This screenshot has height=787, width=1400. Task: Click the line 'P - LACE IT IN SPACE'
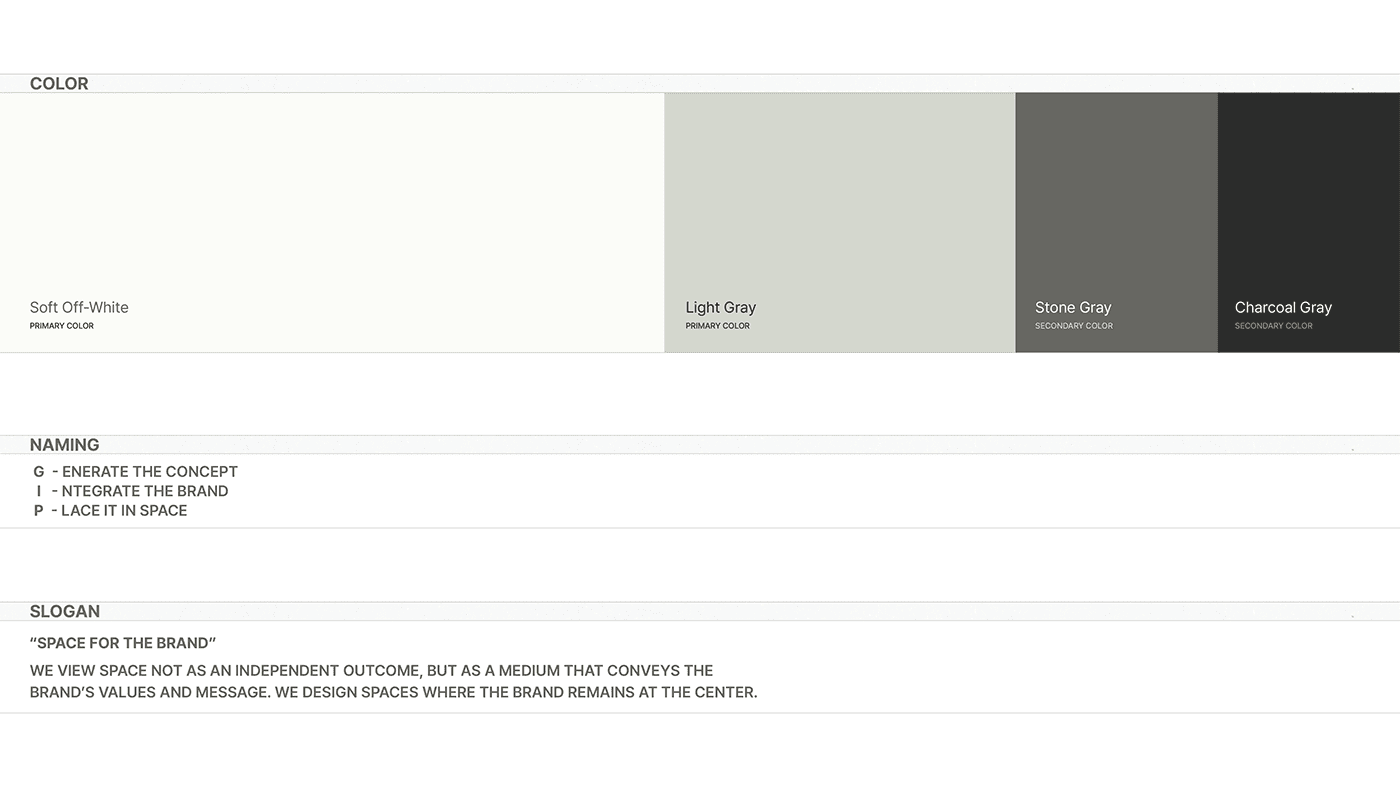click(111, 511)
